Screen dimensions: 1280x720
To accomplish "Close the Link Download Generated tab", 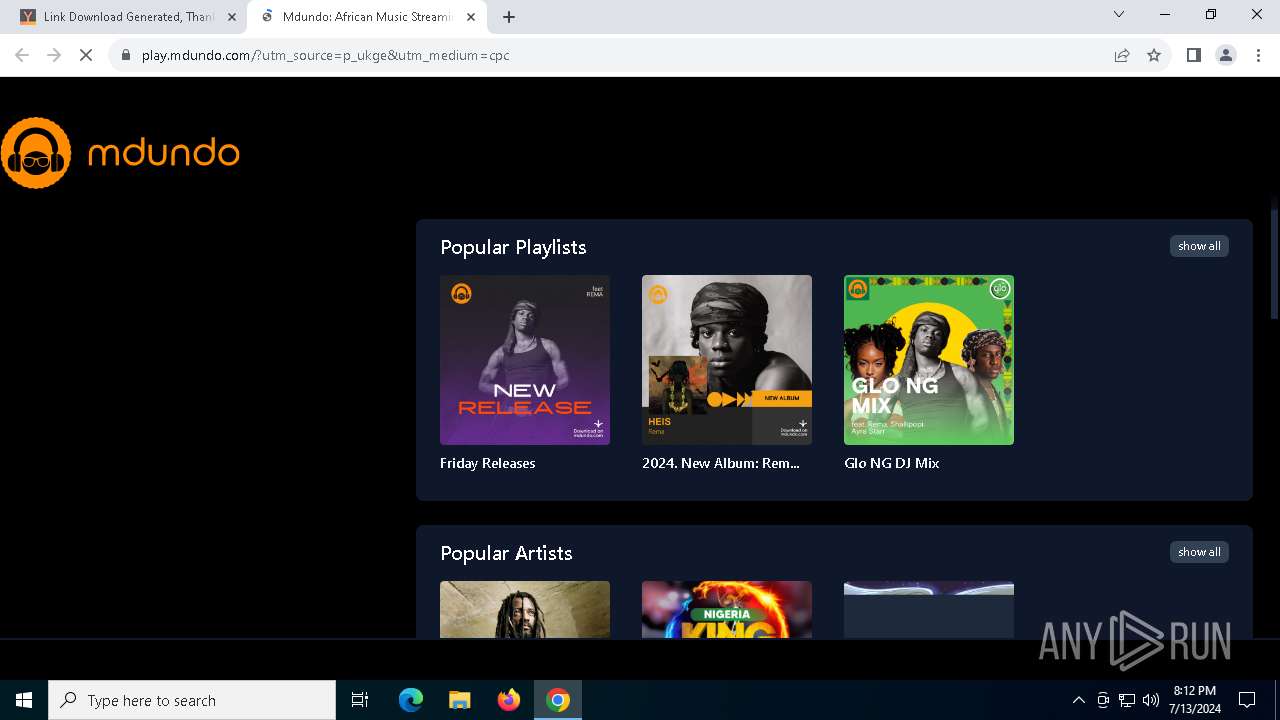I will pos(232,17).
